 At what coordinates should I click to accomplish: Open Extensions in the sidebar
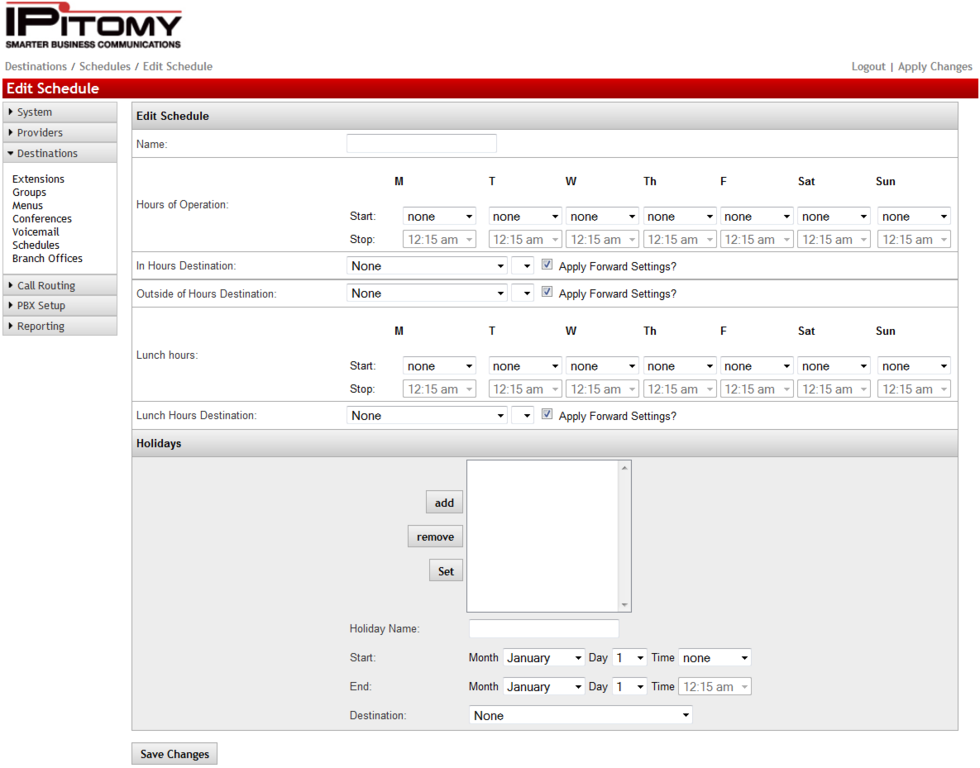tap(38, 179)
